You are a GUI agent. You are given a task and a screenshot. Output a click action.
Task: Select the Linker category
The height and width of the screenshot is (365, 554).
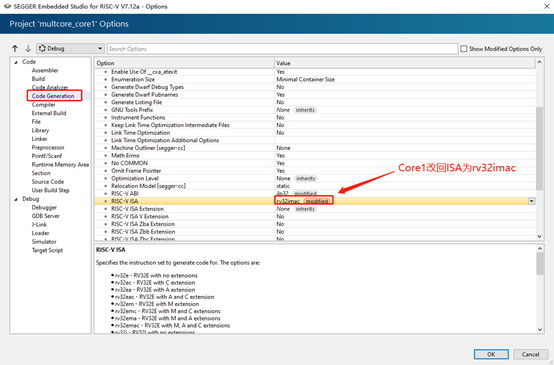point(39,139)
